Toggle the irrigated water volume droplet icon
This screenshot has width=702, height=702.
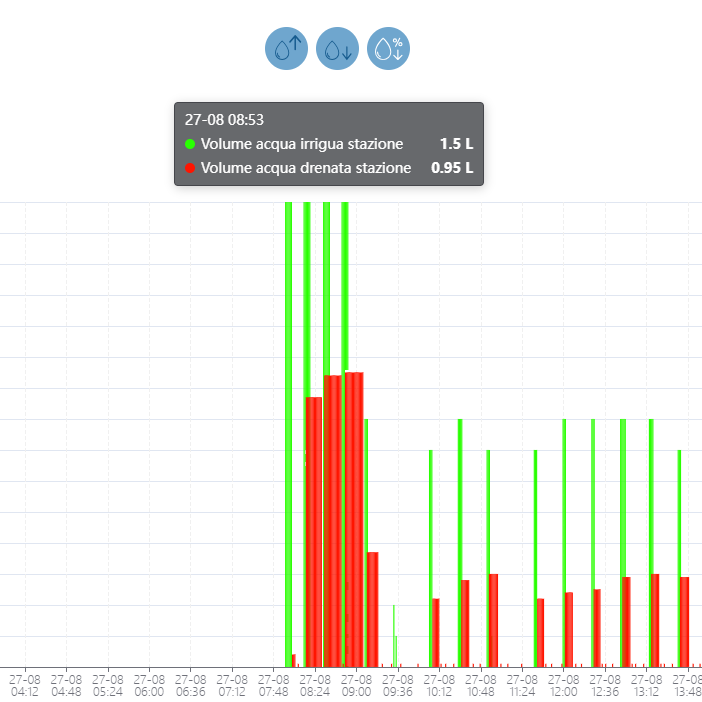point(286,49)
